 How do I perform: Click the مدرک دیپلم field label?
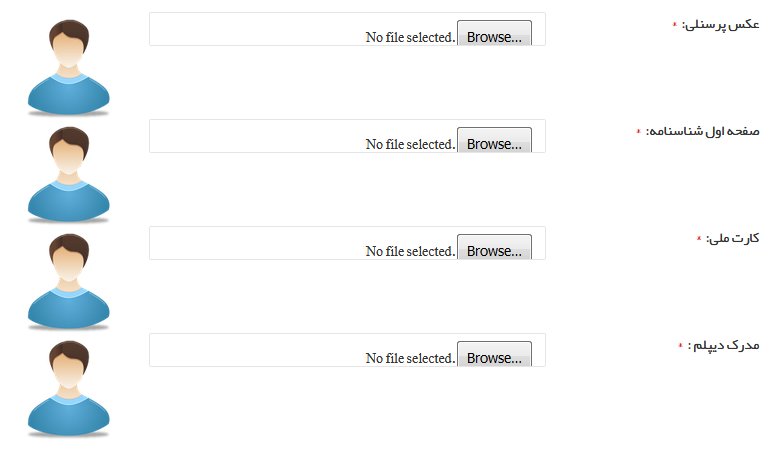click(724, 345)
